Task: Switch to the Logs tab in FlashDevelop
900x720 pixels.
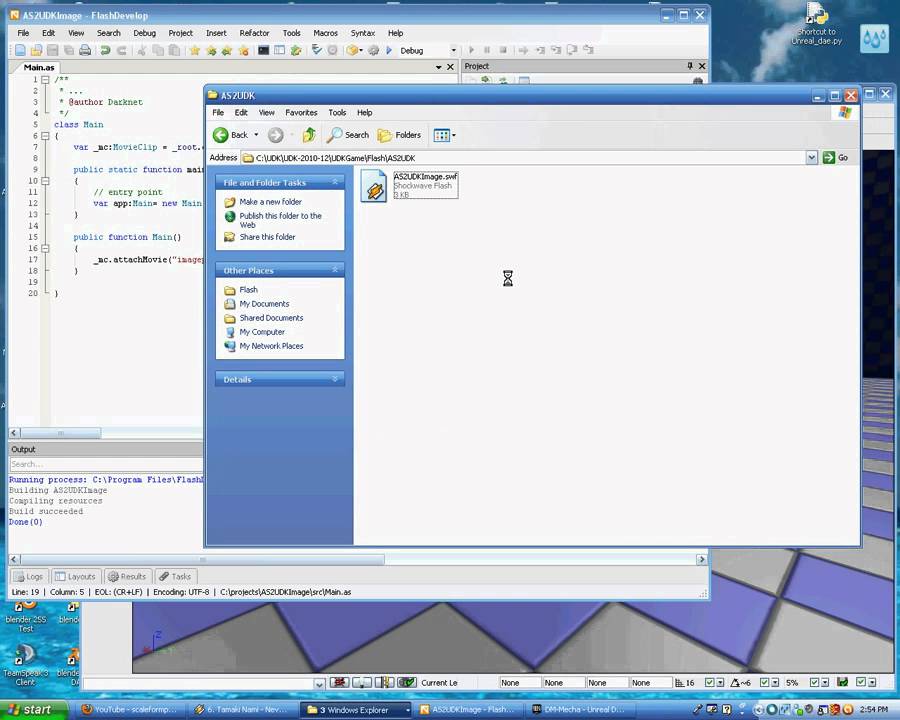Action: pyautogui.click(x=28, y=576)
